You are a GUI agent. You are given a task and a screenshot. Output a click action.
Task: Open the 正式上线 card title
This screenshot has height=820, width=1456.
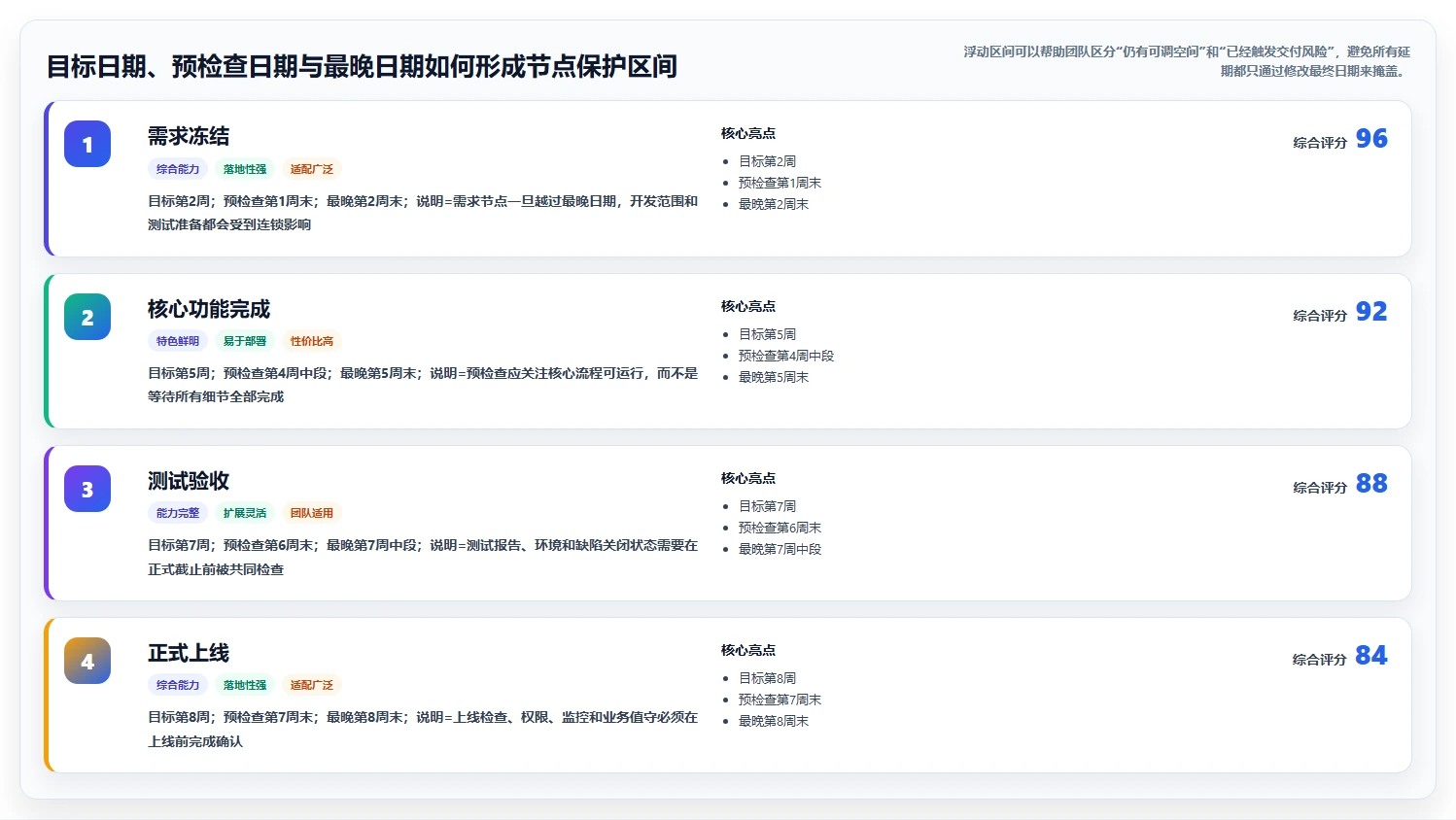[x=189, y=653]
